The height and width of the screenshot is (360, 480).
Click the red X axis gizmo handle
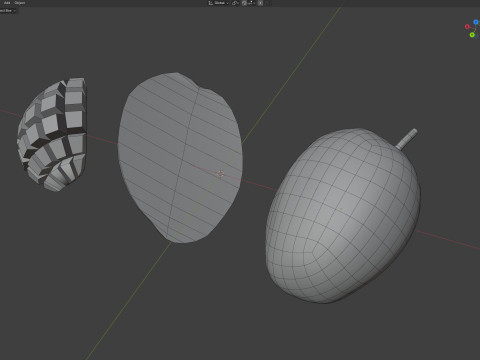click(467, 27)
